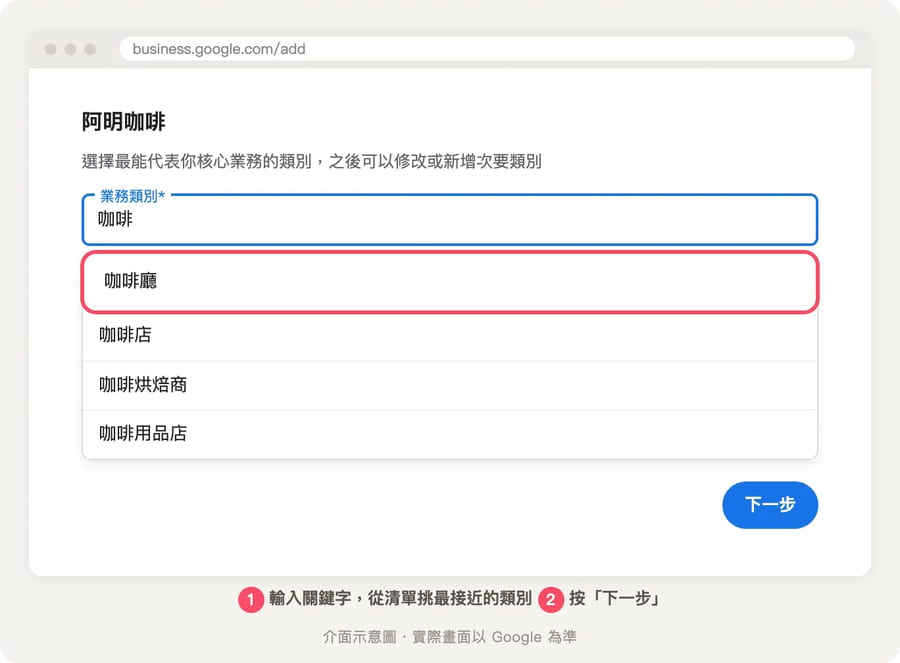
Task: Click the first gray window control dot
Action: (51, 49)
